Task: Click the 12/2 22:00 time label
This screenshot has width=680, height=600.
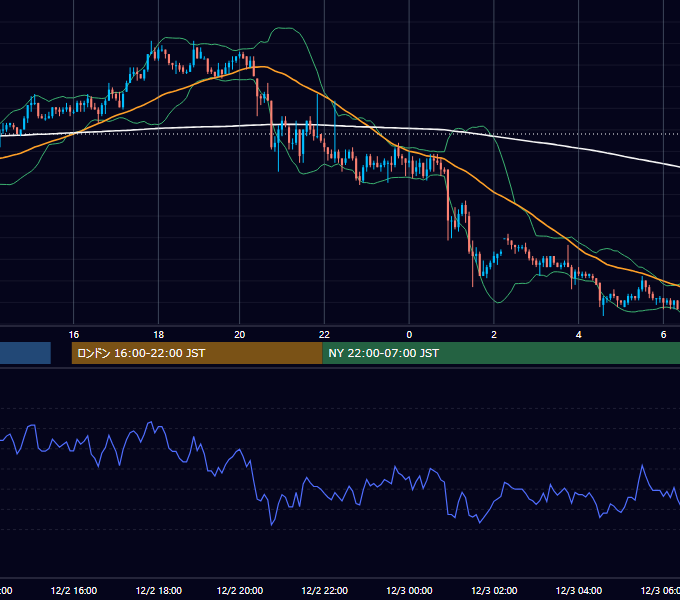Action: 324,590
